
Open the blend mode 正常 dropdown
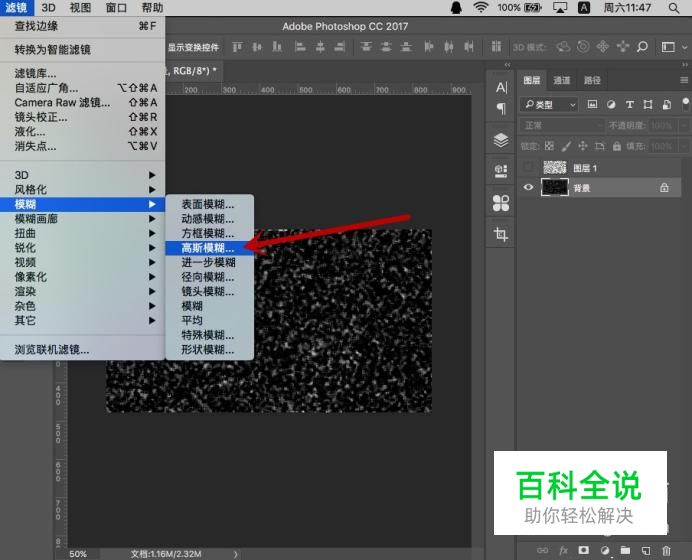tap(562, 126)
